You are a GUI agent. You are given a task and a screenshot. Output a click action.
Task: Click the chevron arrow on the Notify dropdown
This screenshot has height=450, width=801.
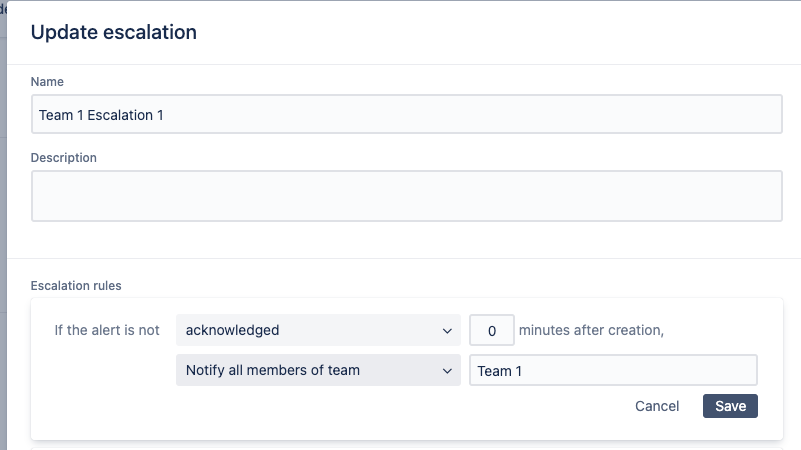[446, 370]
